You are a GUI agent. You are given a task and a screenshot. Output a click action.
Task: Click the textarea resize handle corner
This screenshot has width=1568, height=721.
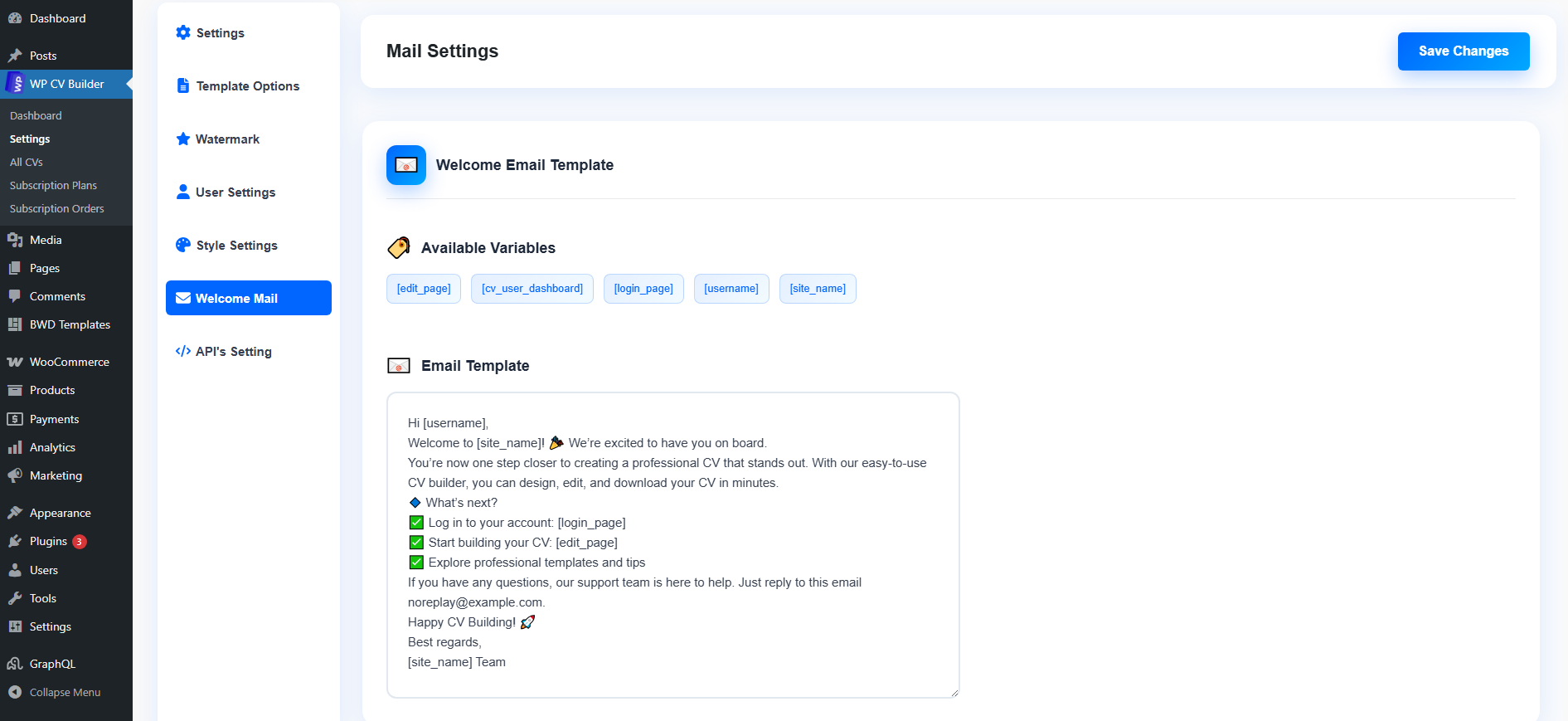(954, 693)
